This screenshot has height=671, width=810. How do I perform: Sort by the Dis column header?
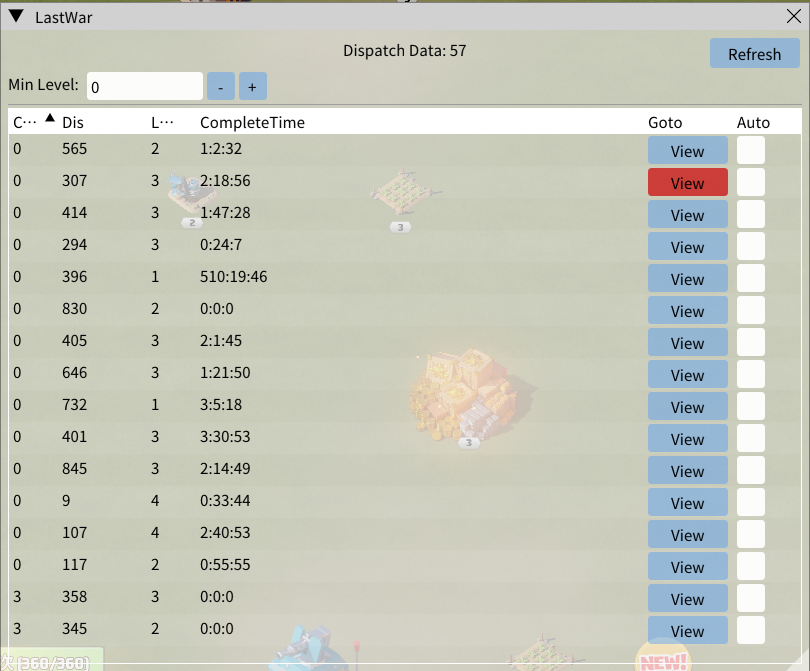tap(73, 122)
